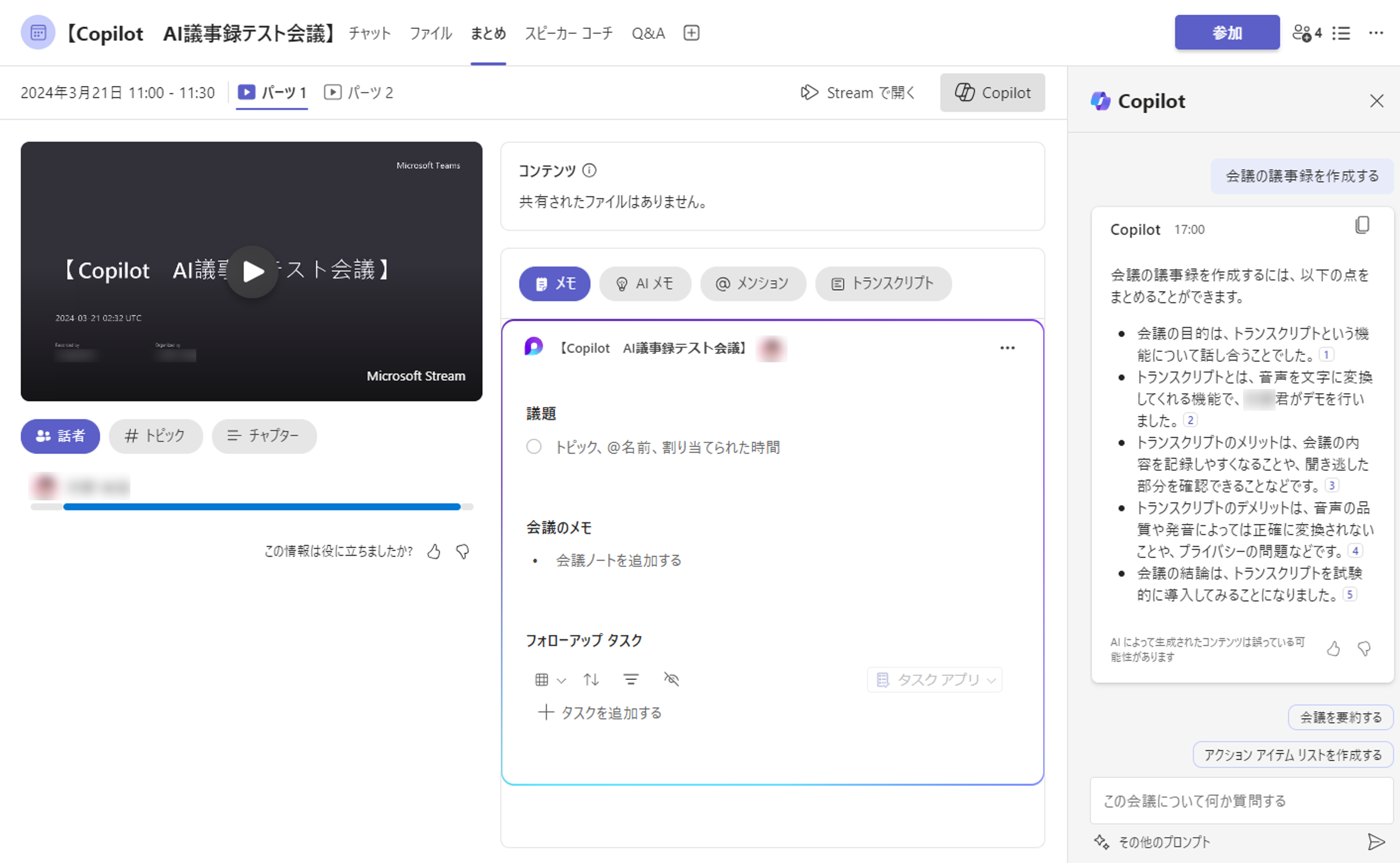Screen dimensions: 1400x863
Task: Open the トランスクリプト transcript tab
Action: [x=883, y=284]
